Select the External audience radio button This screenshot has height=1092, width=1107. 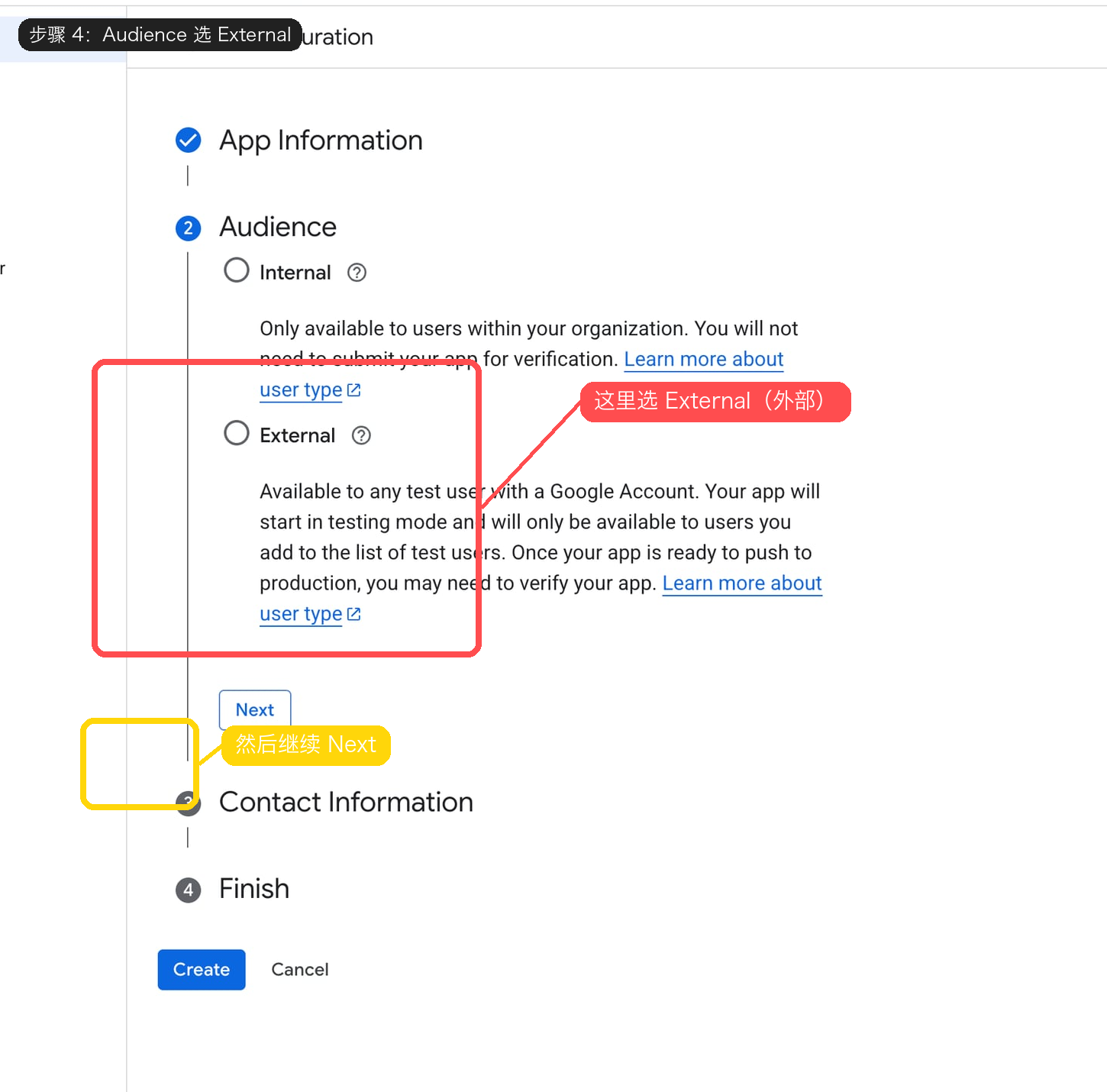tap(237, 433)
